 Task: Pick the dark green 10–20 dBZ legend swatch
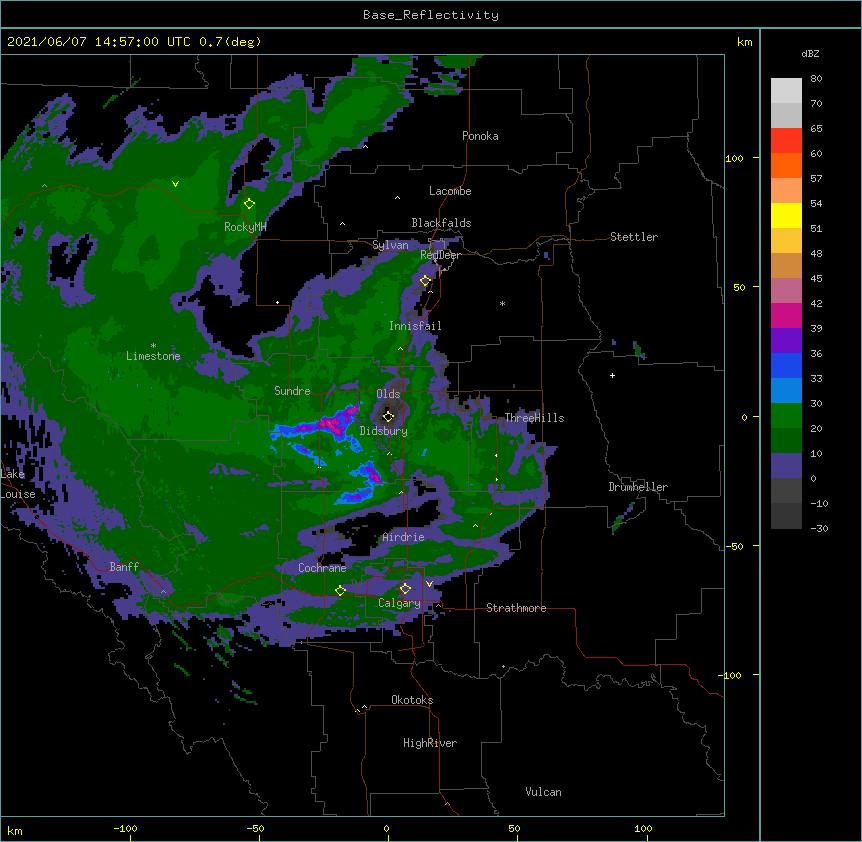coord(786,441)
